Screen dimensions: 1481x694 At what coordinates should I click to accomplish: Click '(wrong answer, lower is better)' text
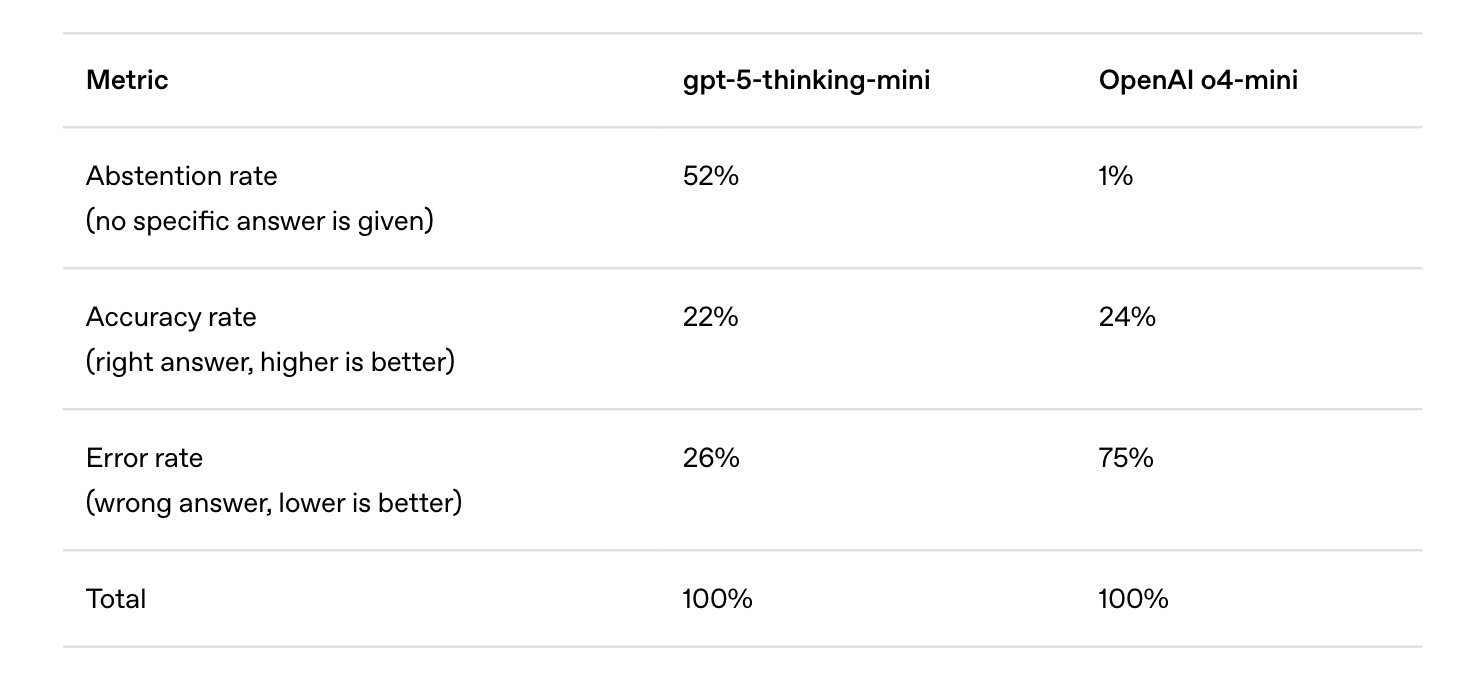tap(273, 502)
